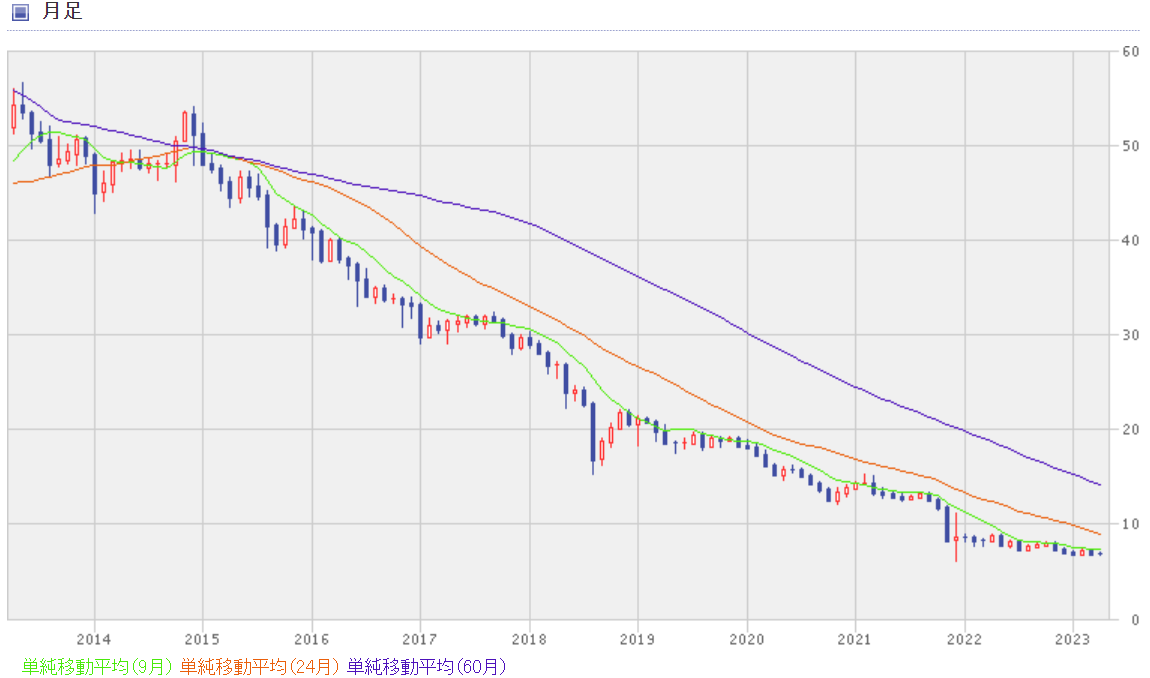Click the 60 value on the price axis

click(x=1131, y=52)
